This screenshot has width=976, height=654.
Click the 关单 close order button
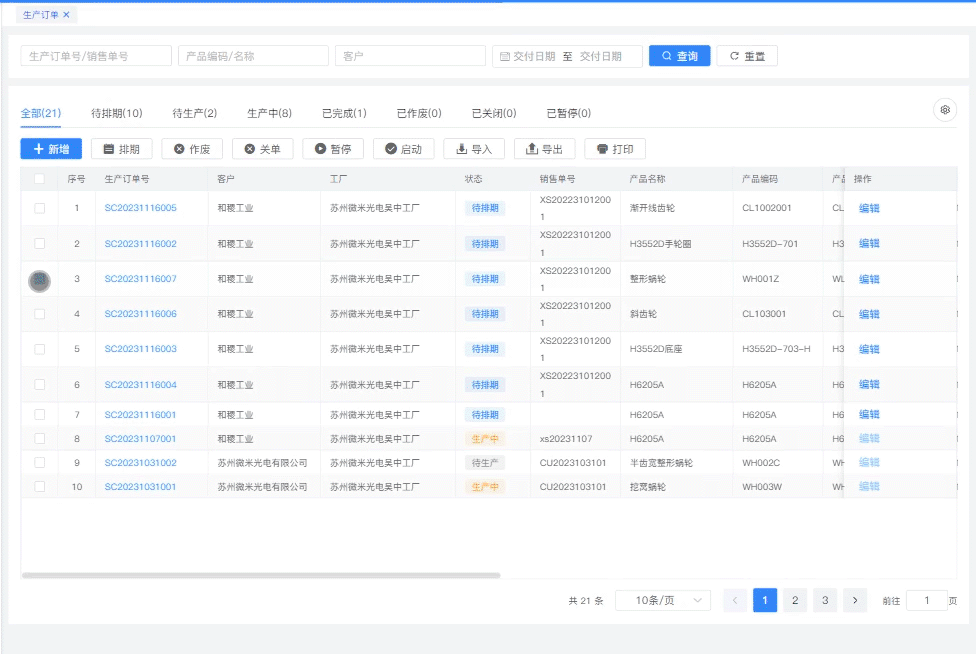coord(262,149)
